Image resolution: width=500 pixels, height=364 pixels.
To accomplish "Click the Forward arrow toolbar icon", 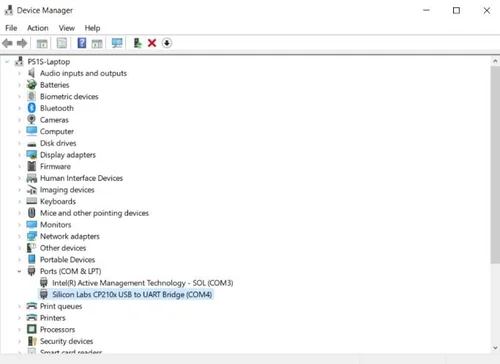I will (x=22, y=43).
